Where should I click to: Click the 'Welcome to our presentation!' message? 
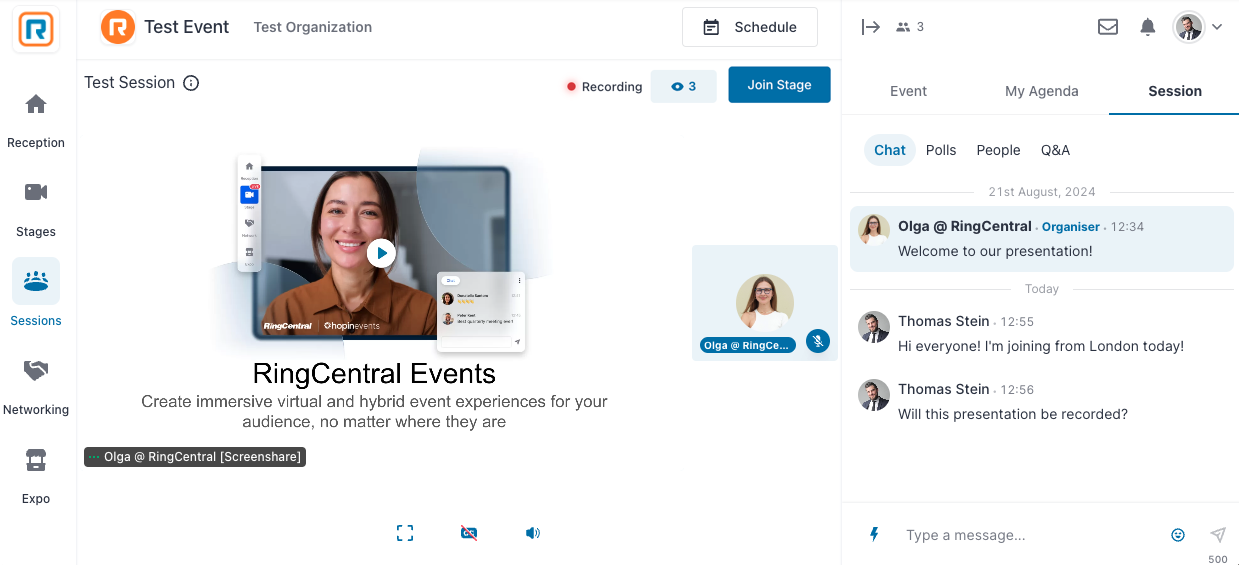tap(995, 251)
